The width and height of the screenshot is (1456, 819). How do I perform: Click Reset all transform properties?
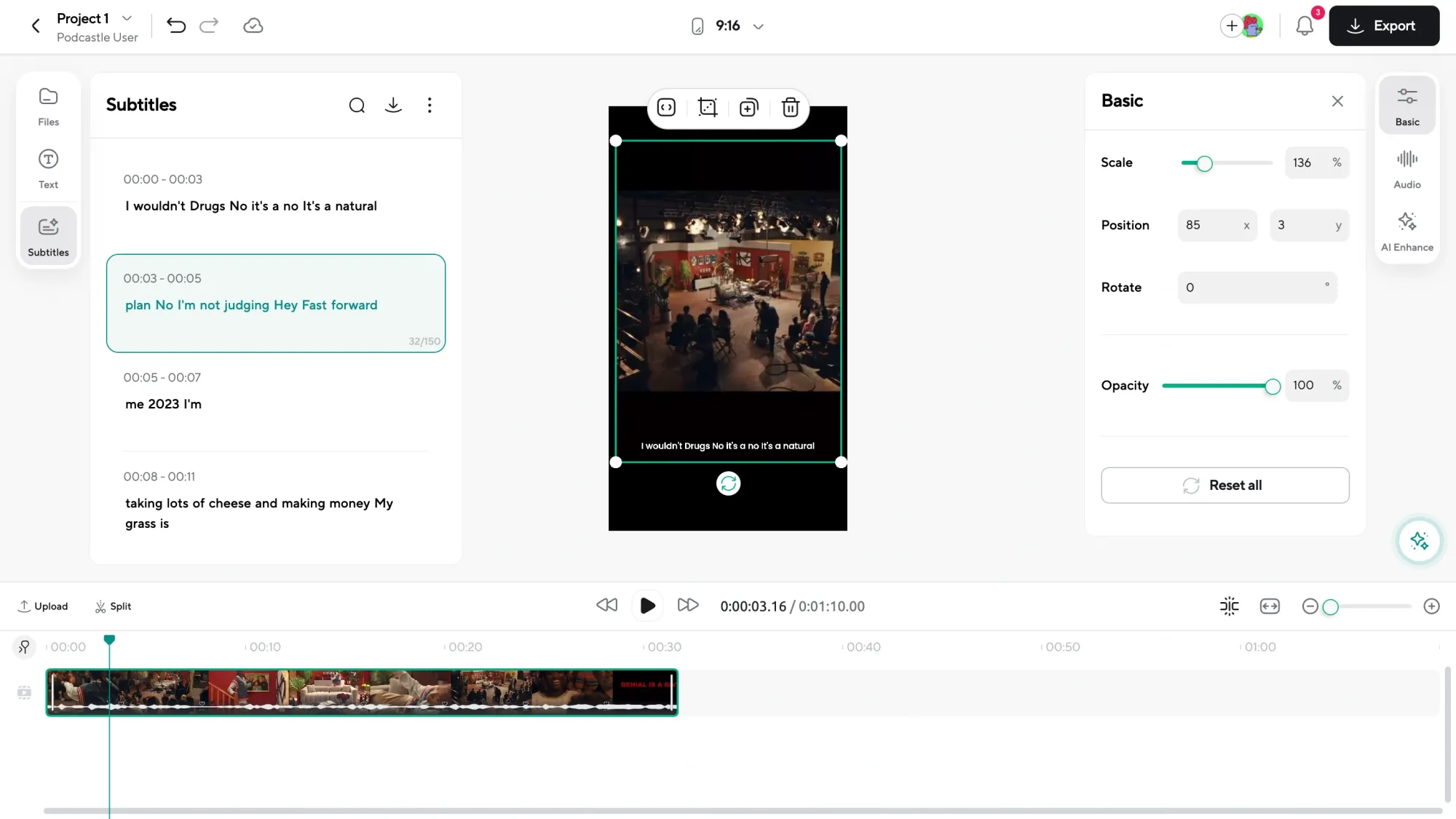point(1225,485)
